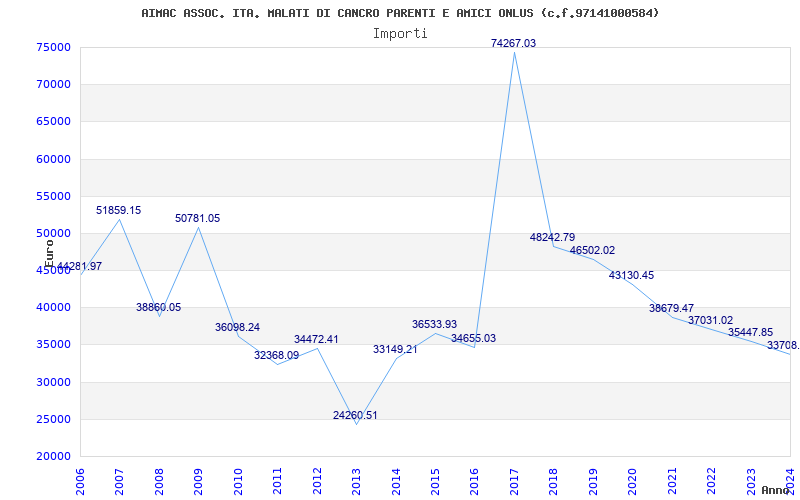This screenshot has width=800, height=500.
Task: Click the data label 38679.47
Action: [671, 308]
